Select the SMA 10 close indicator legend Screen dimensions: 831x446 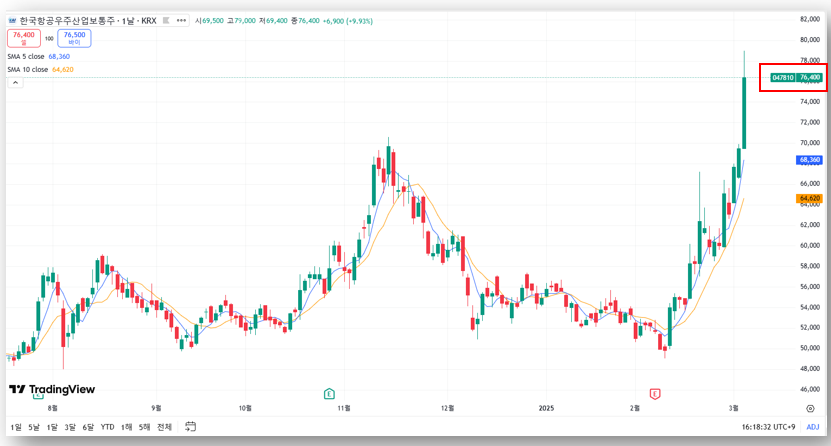point(40,69)
